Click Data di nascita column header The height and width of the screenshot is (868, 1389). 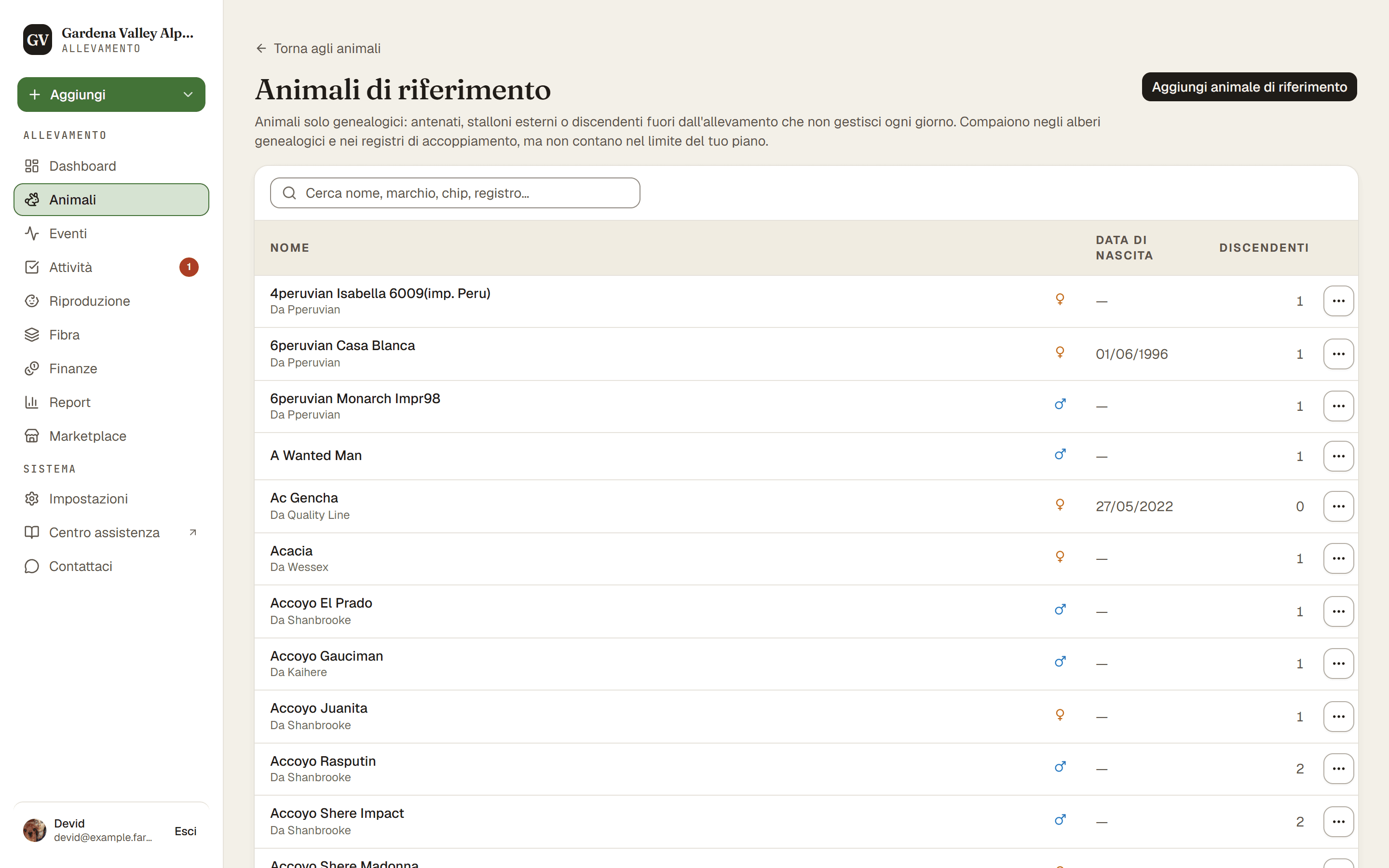coord(1124,248)
